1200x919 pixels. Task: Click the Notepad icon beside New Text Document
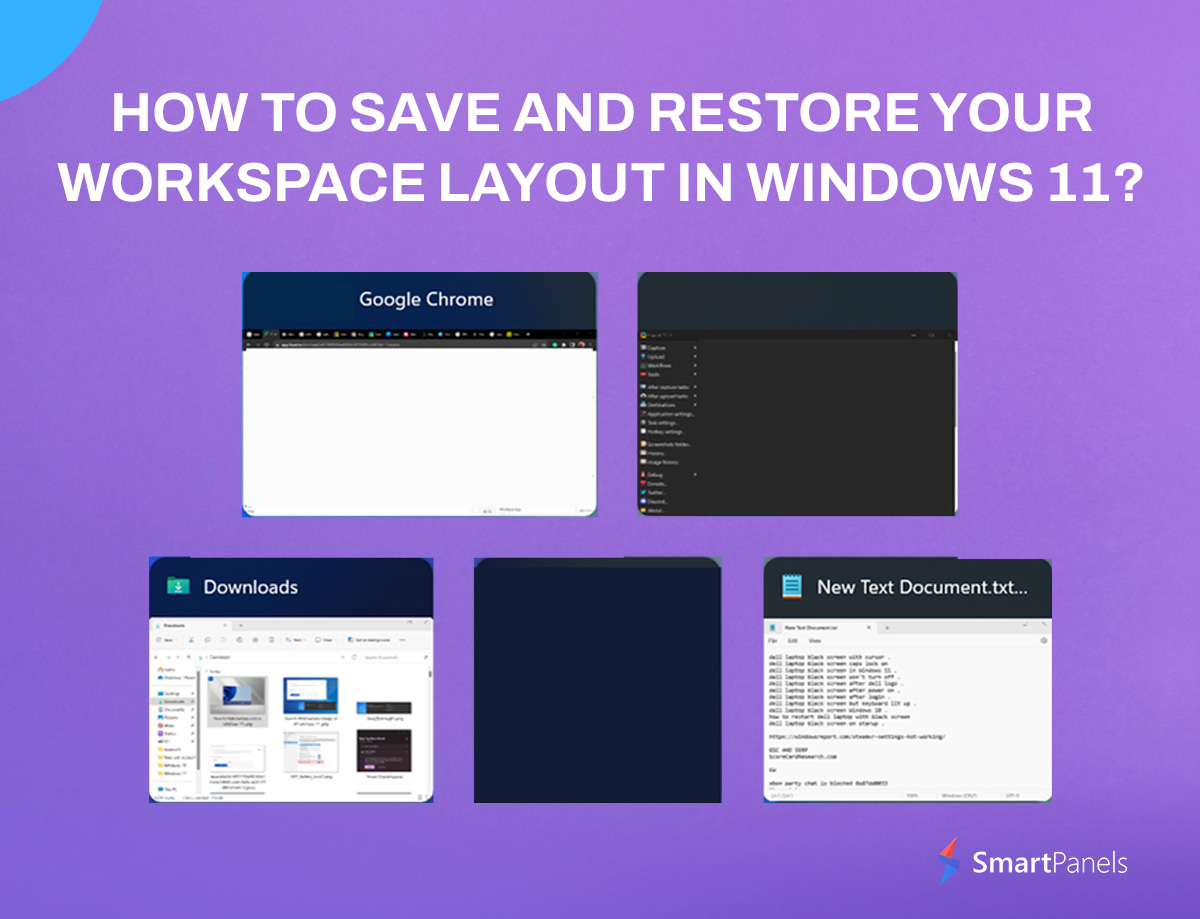coord(792,586)
